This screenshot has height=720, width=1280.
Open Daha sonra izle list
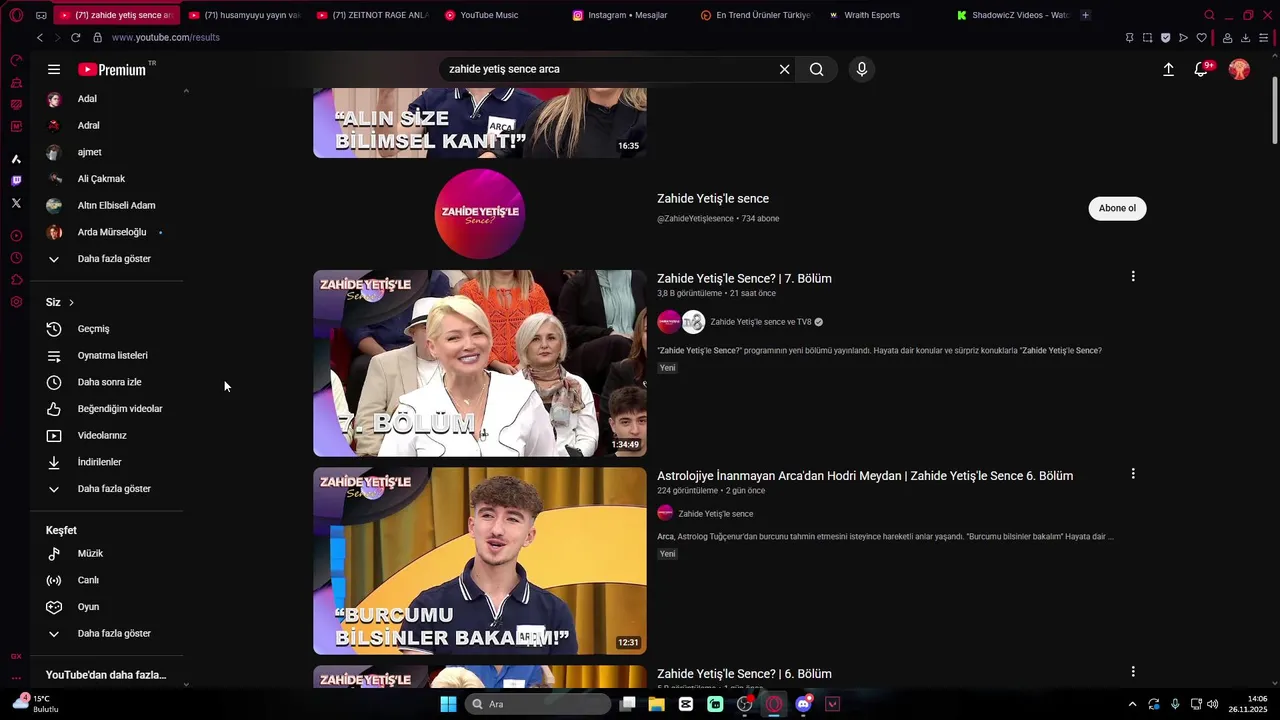point(108,382)
